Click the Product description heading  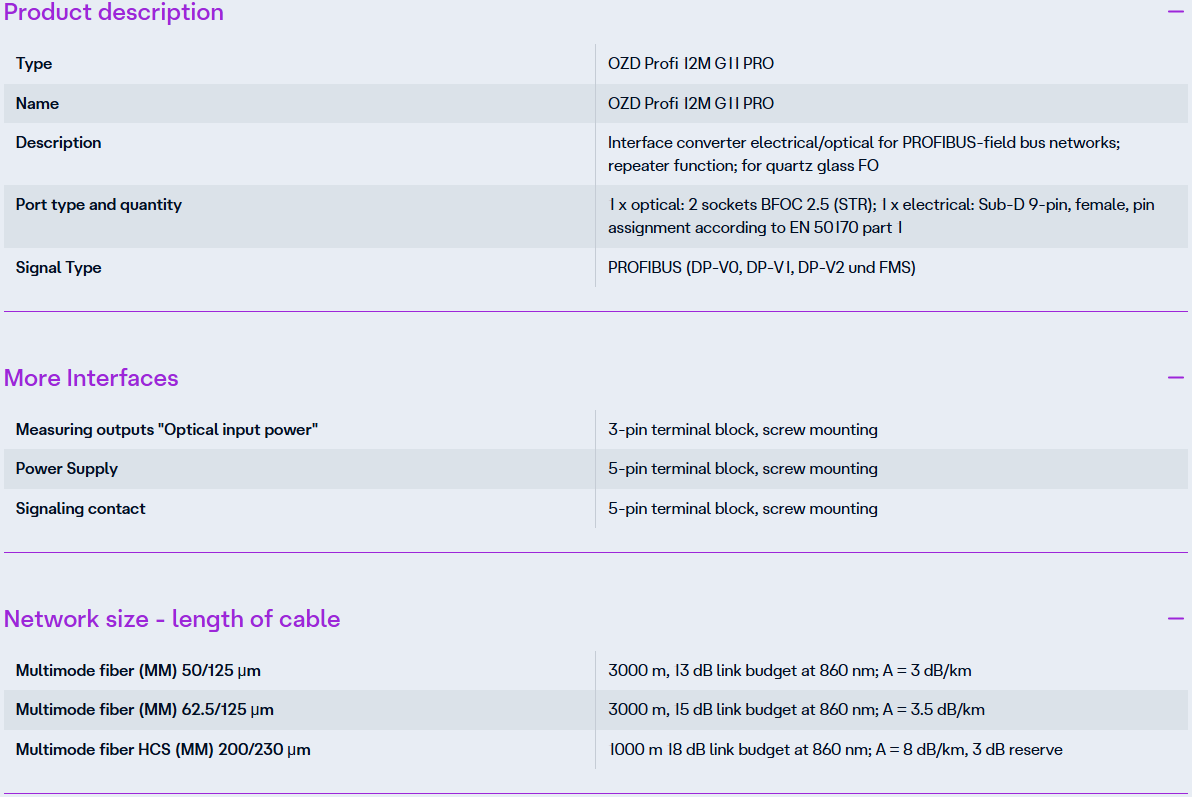click(x=114, y=12)
